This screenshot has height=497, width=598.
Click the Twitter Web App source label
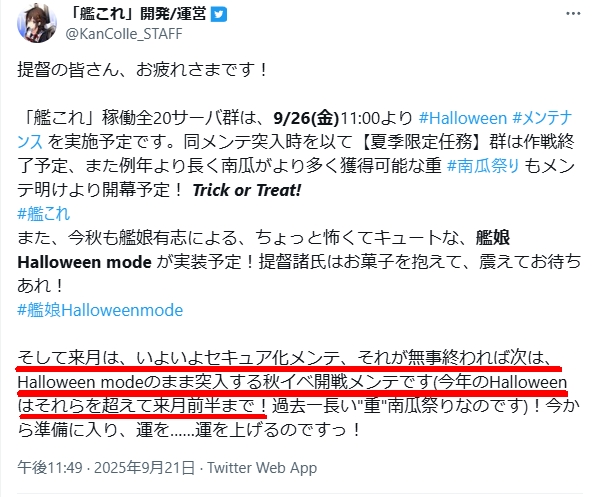click(262, 468)
